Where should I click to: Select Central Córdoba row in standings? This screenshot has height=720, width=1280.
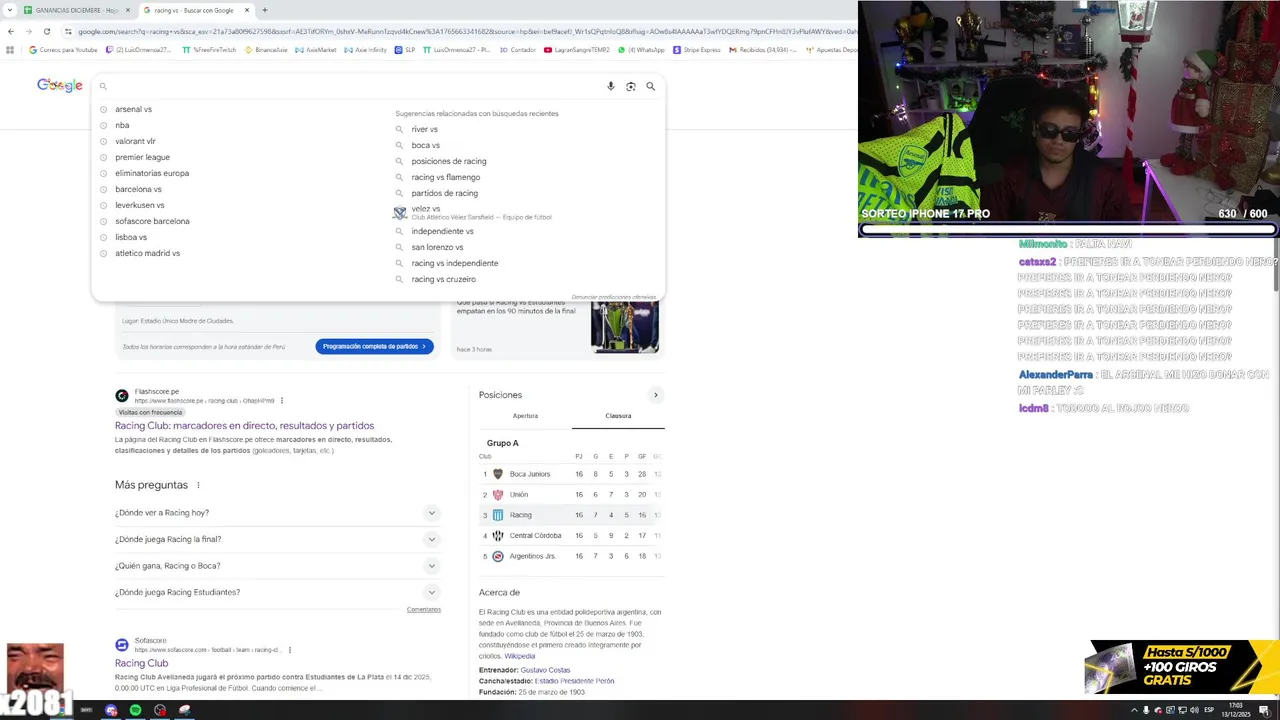click(x=571, y=535)
